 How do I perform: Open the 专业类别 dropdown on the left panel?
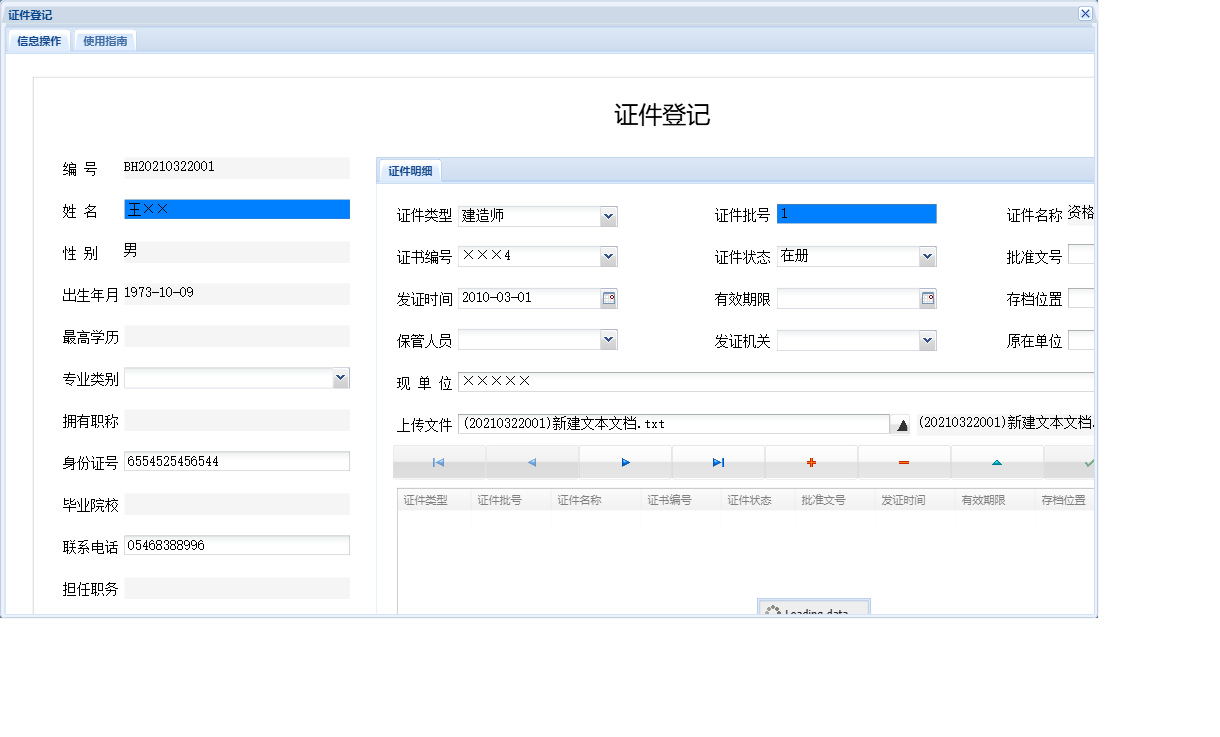click(342, 377)
